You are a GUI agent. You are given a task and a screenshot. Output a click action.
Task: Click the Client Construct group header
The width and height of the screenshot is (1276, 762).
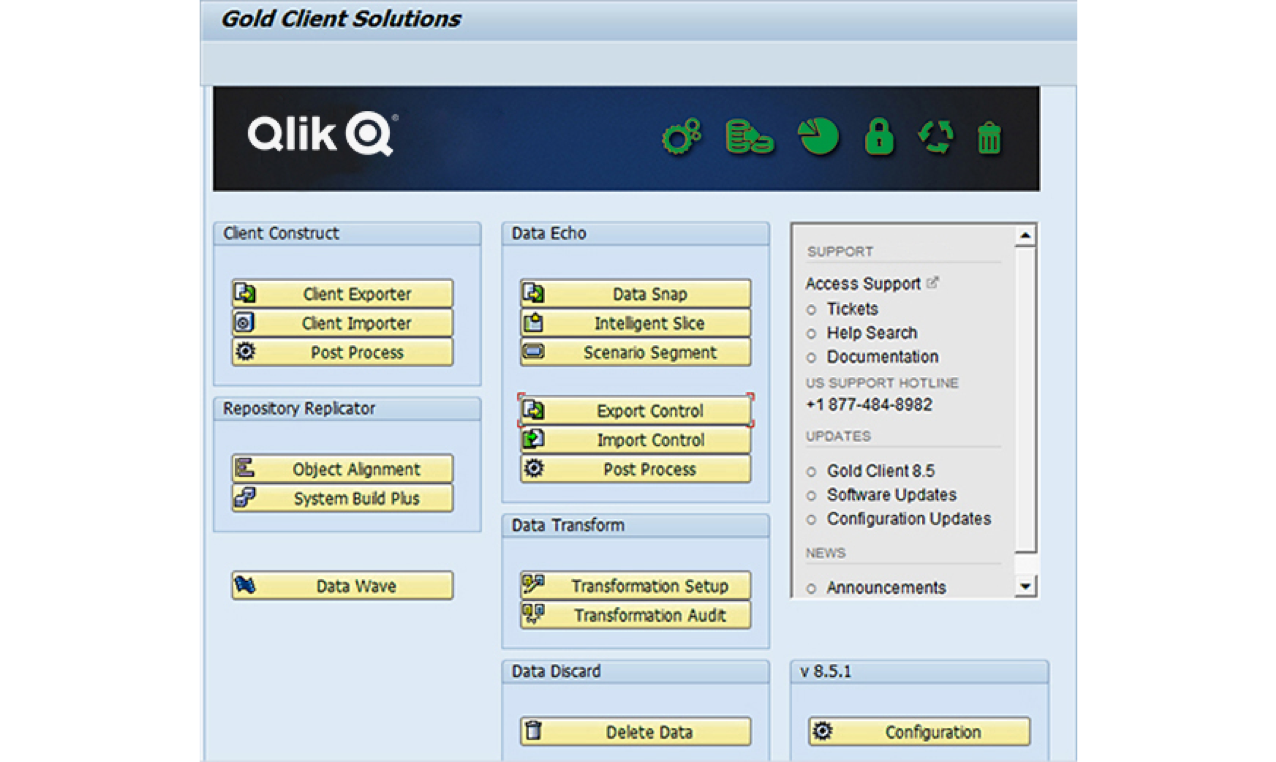pyautogui.click(x=347, y=234)
